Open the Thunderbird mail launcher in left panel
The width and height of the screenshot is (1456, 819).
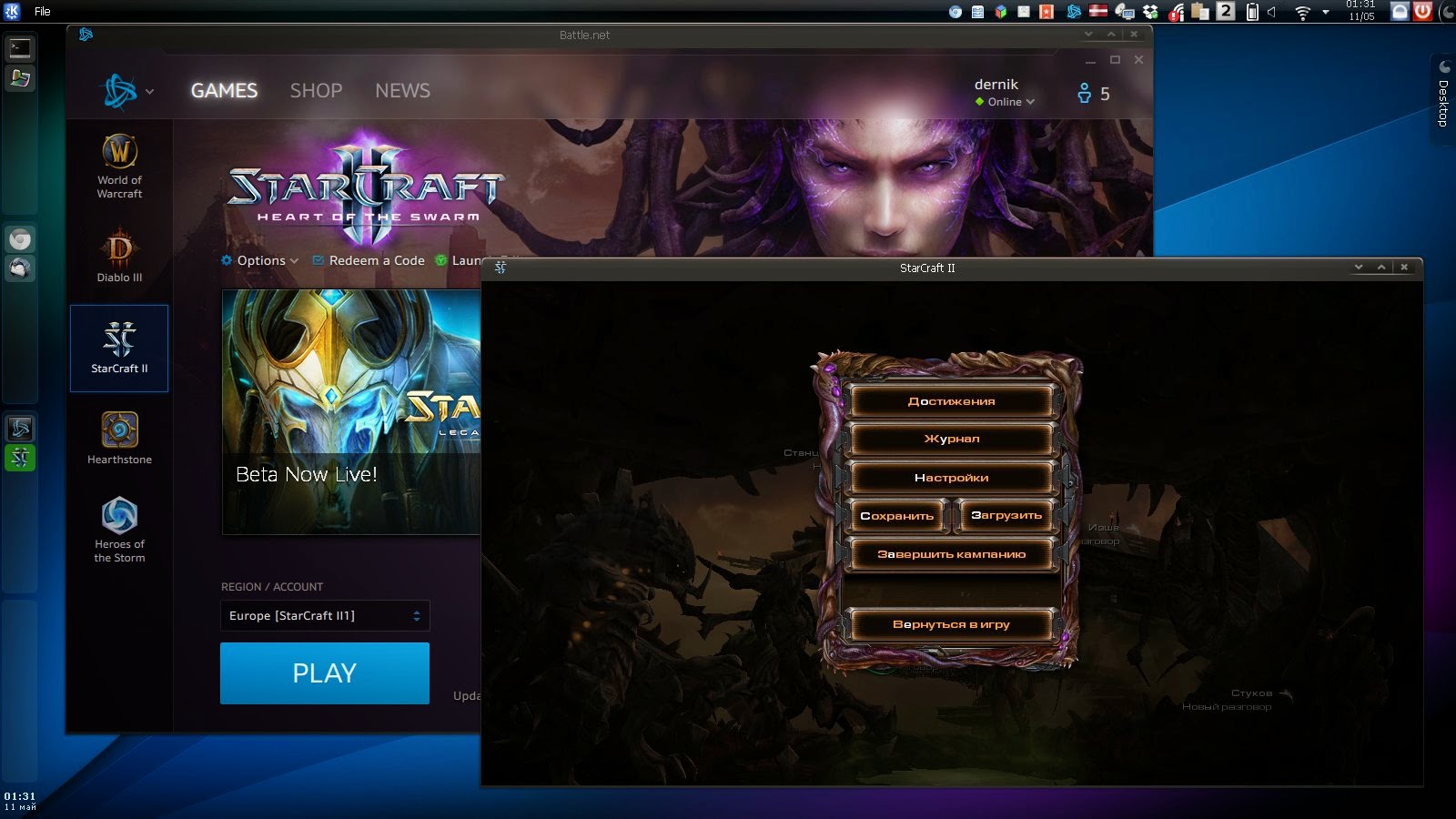pos(20,268)
